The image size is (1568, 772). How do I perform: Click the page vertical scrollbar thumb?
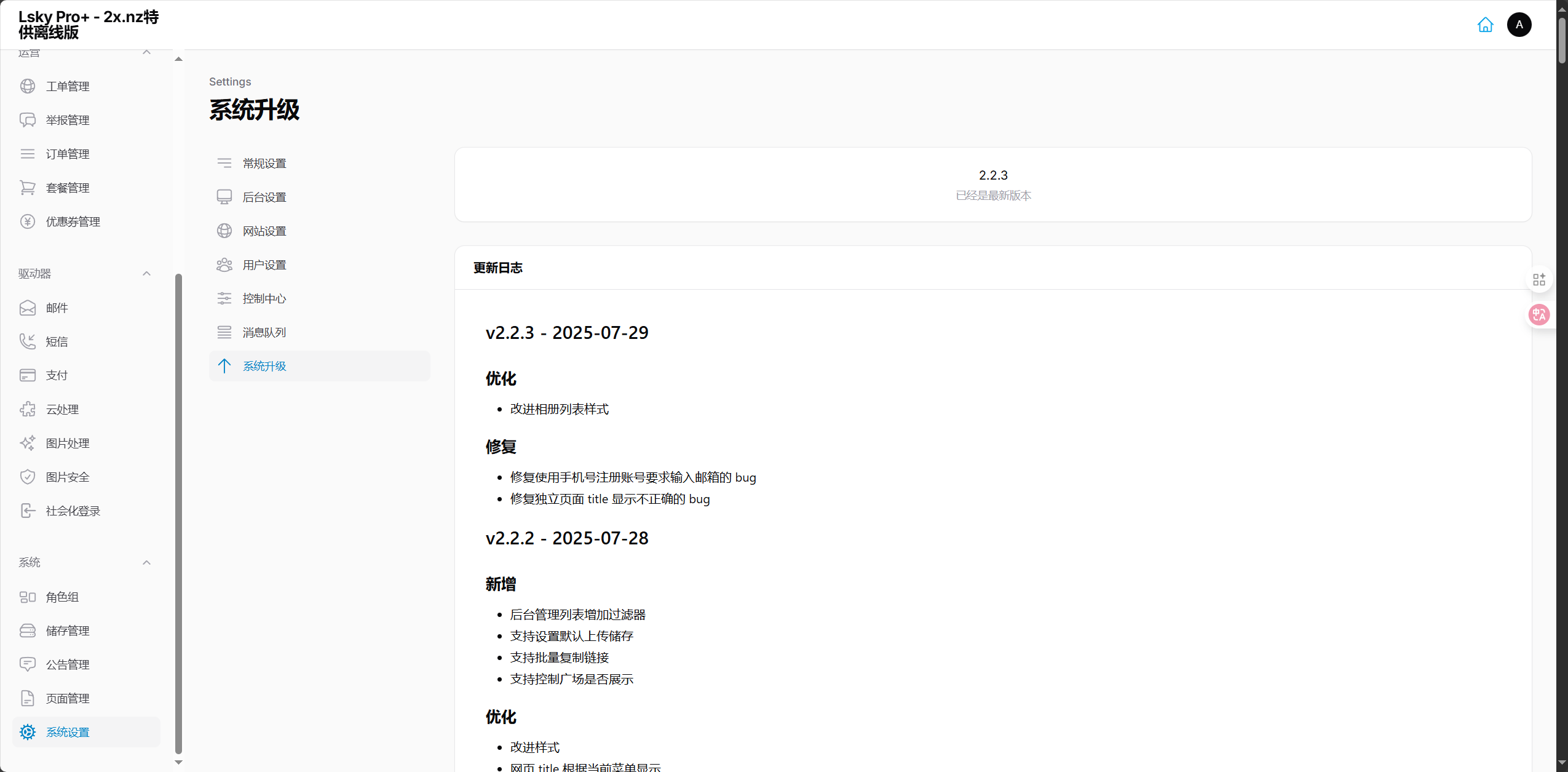[x=1562, y=40]
